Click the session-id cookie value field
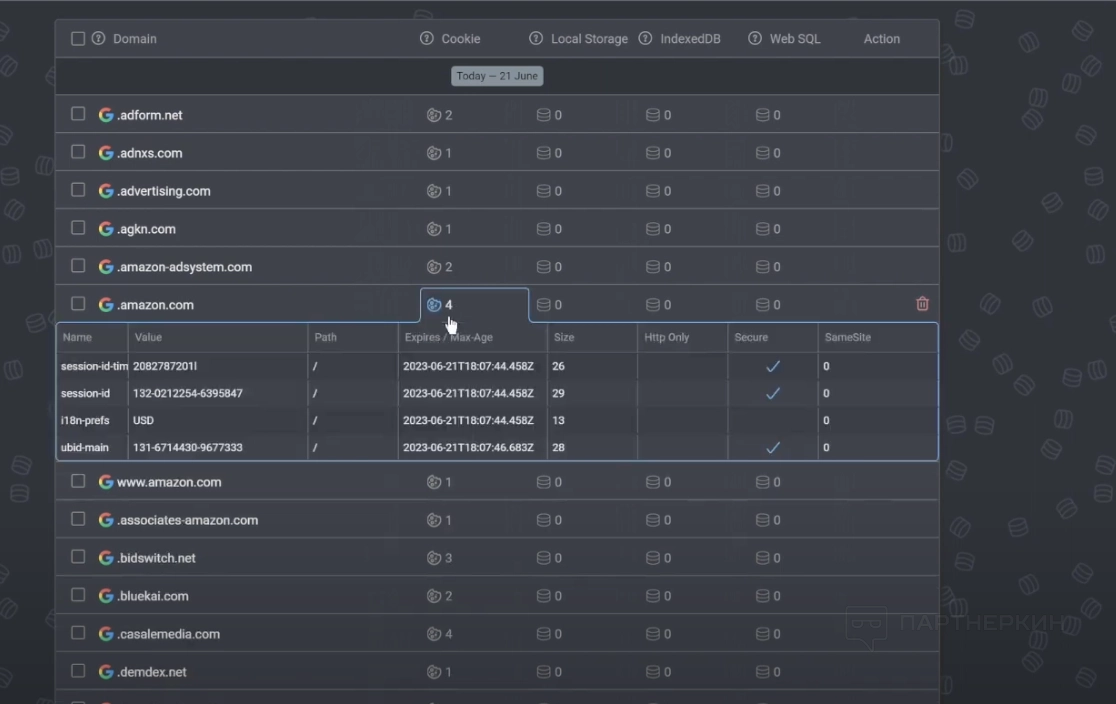1116x704 pixels. coord(189,393)
